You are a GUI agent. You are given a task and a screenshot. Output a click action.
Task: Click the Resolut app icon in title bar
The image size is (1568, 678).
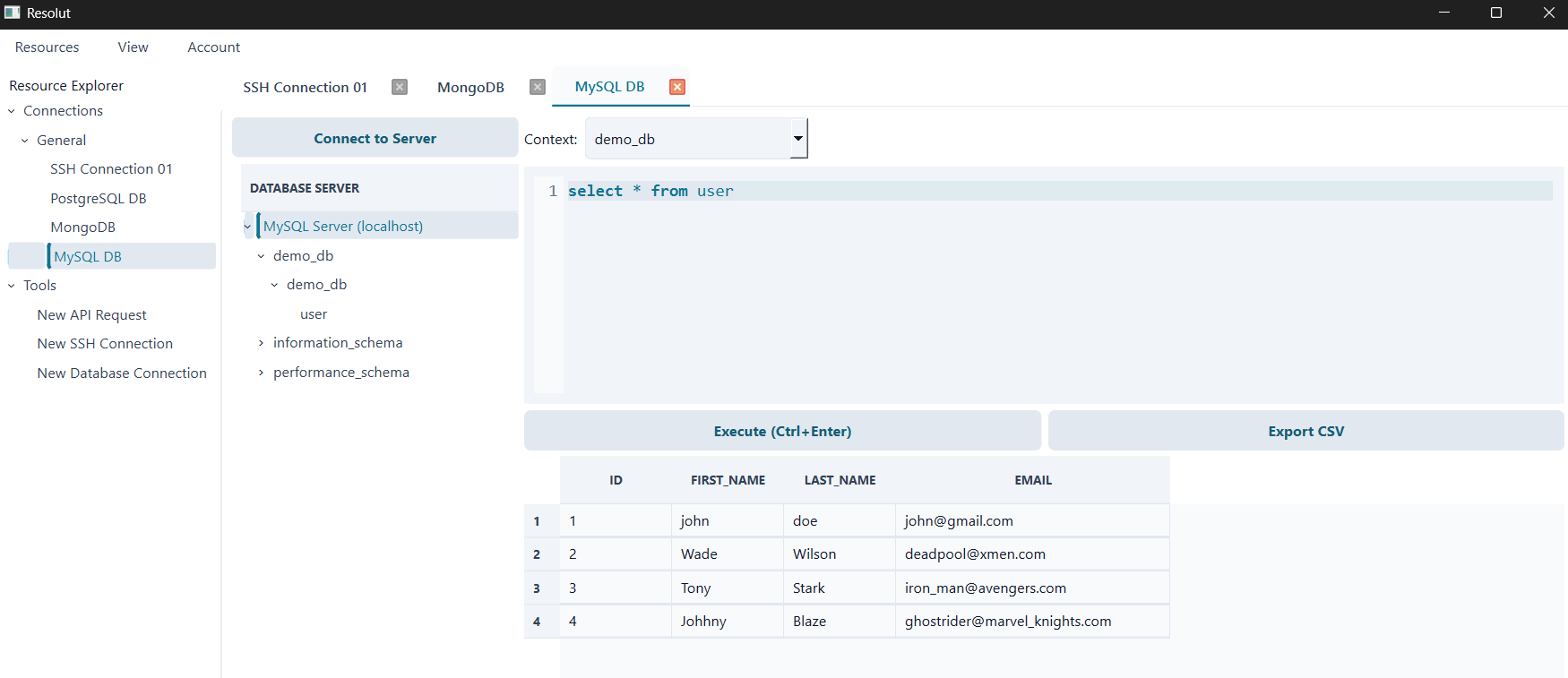click(x=13, y=13)
